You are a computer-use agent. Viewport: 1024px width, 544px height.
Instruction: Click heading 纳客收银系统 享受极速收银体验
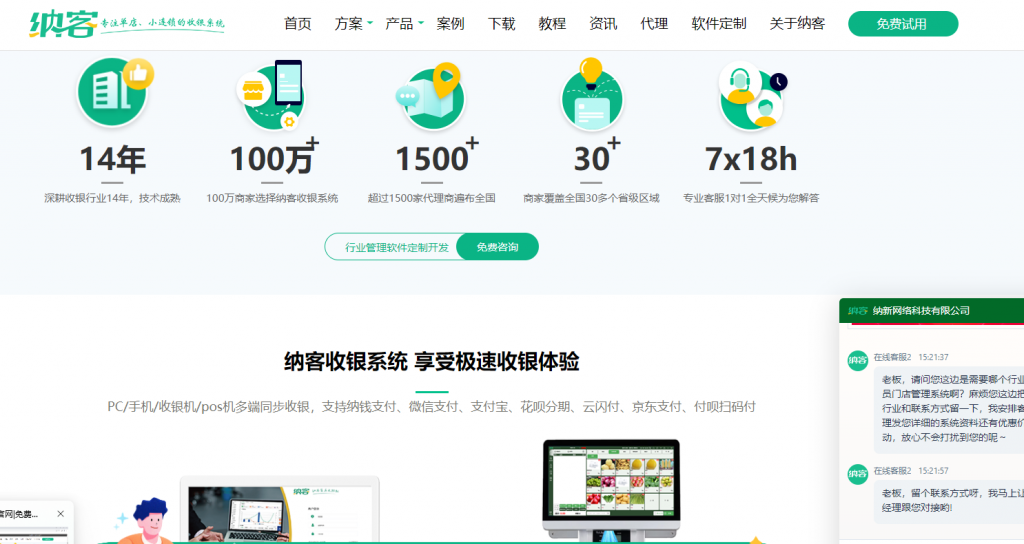tap(432, 361)
